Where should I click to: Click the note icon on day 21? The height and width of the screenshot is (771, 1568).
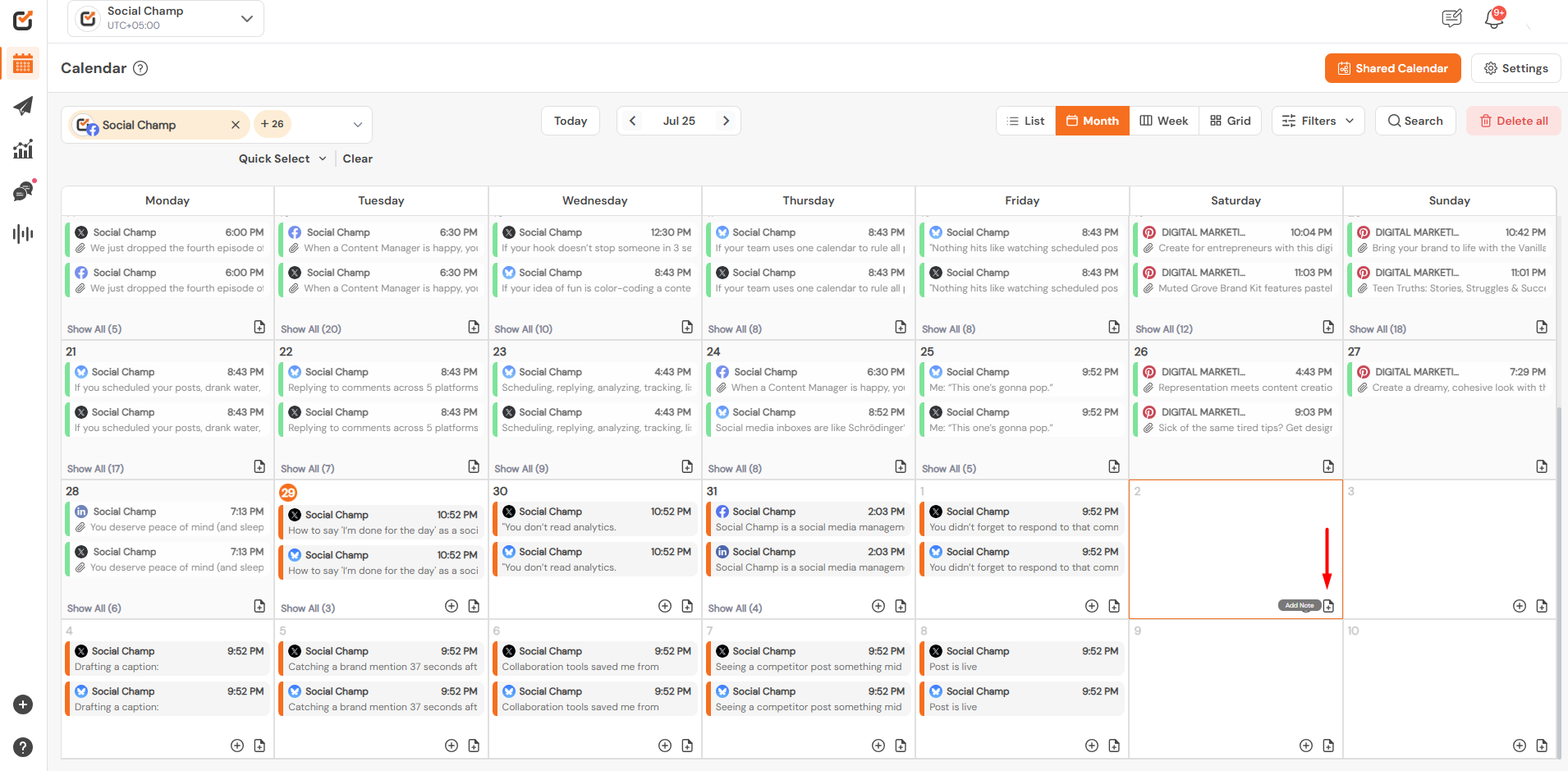point(259,466)
